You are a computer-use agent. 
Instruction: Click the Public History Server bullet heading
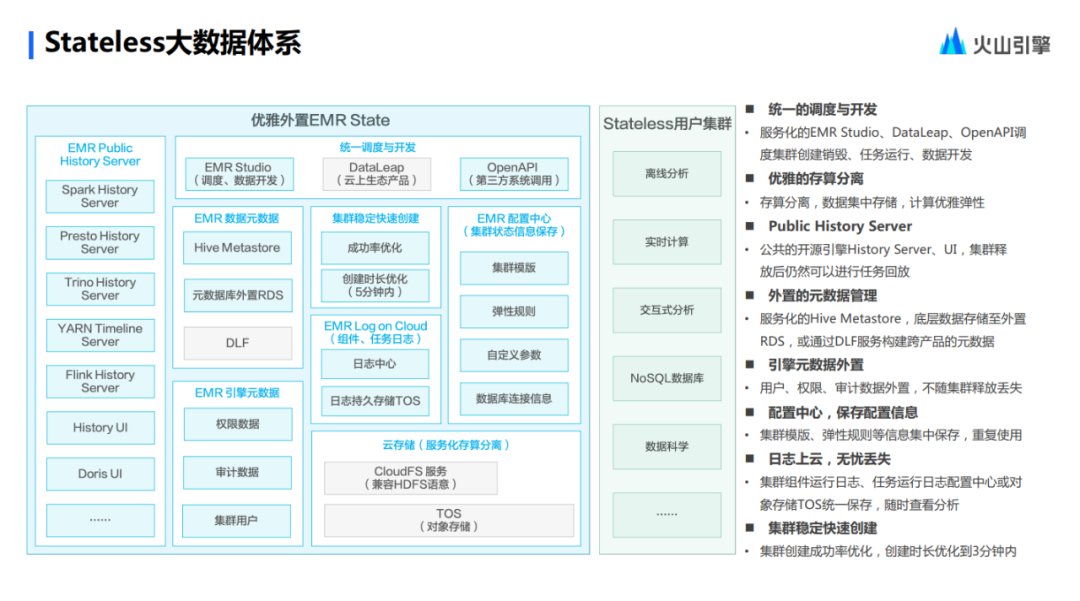(x=840, y=226)
